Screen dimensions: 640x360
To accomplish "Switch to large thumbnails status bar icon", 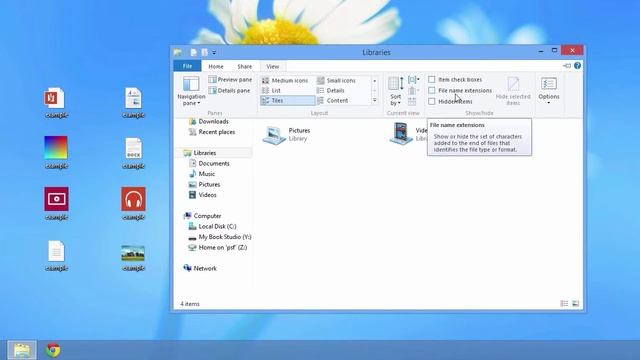I will pyautogui.click(x=576, y=303).
